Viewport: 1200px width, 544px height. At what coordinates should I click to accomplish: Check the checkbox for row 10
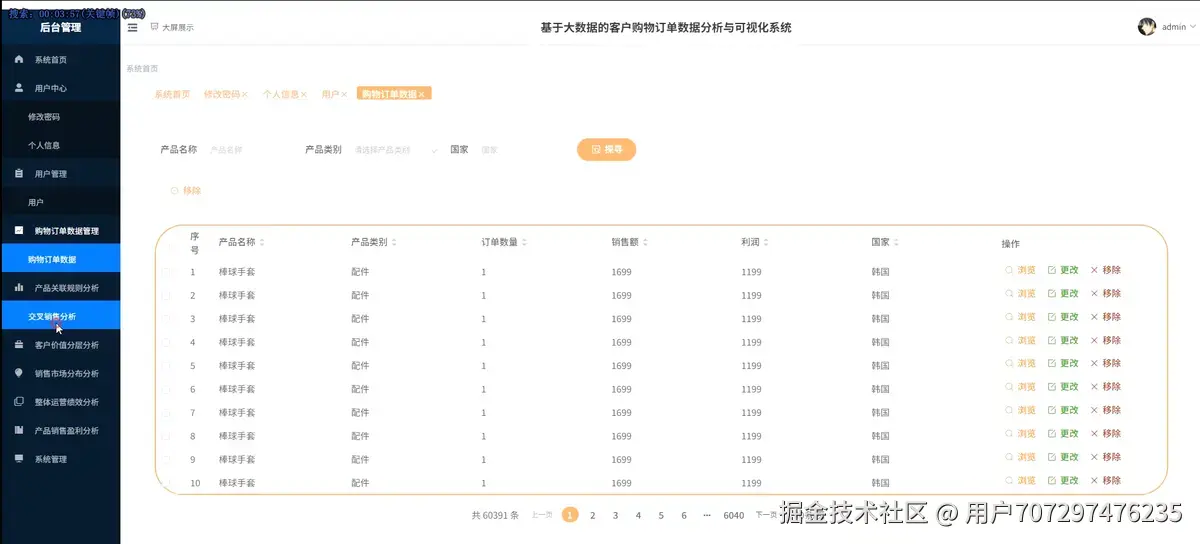point(167,483)
